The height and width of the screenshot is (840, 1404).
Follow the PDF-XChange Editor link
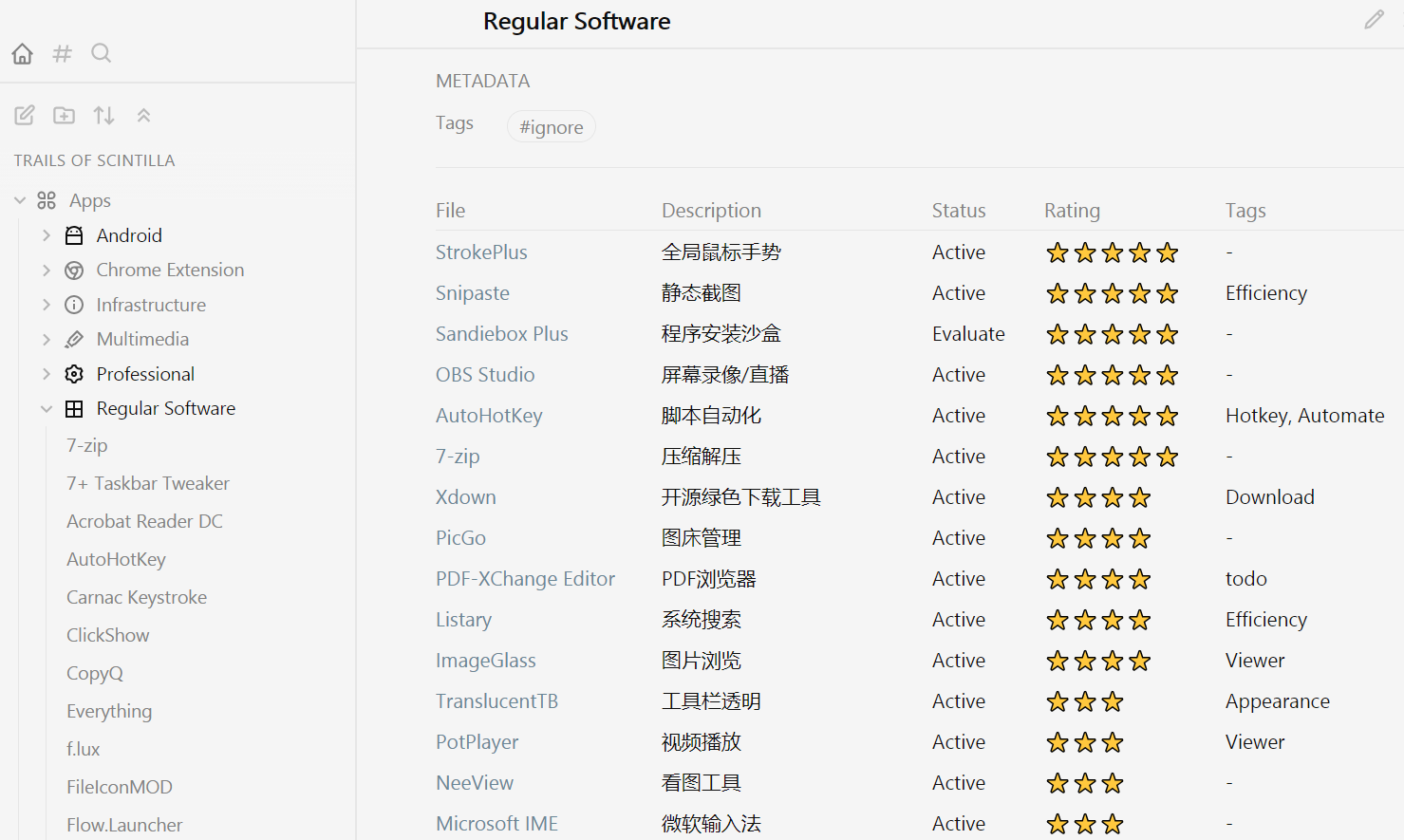pos(525,579)
